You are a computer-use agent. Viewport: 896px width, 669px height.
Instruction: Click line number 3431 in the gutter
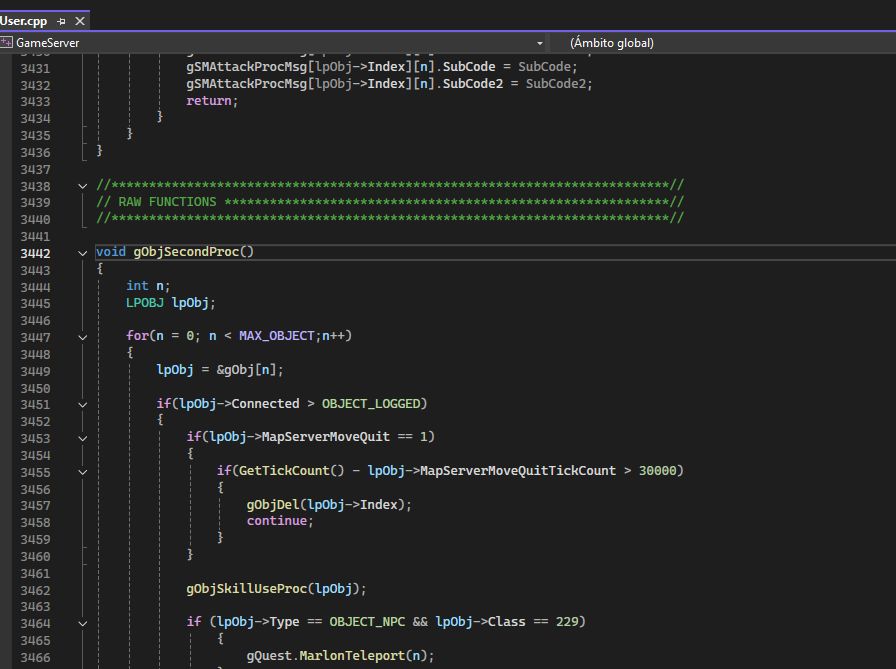35,69
